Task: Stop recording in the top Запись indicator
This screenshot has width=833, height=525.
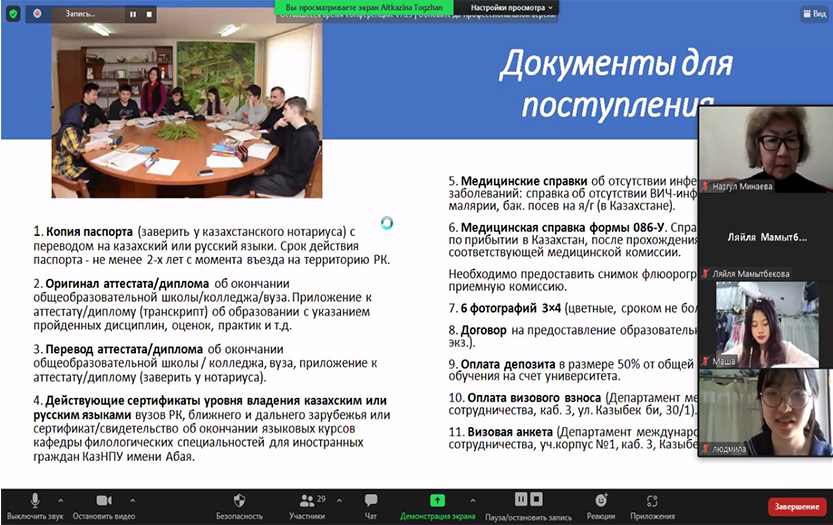Action: 149,14
